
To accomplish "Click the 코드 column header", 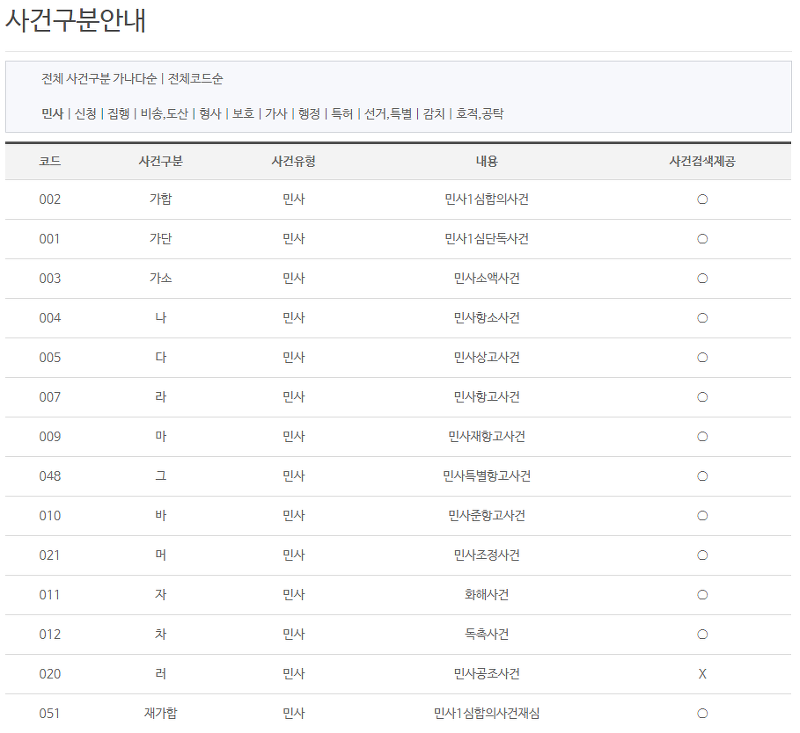I will coord(51,160).
